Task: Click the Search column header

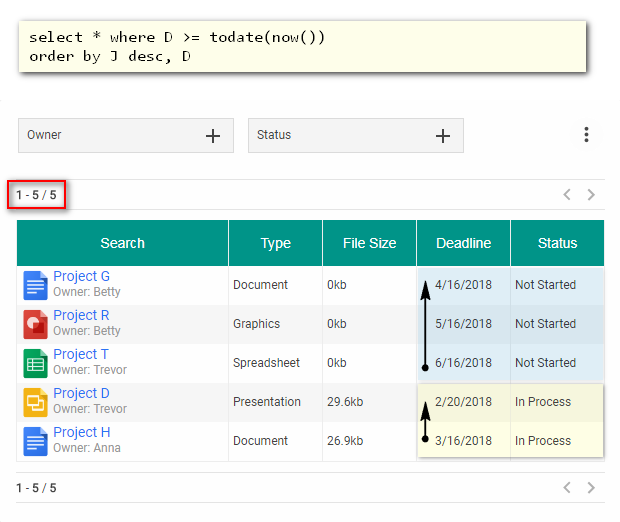Action: 122,243
